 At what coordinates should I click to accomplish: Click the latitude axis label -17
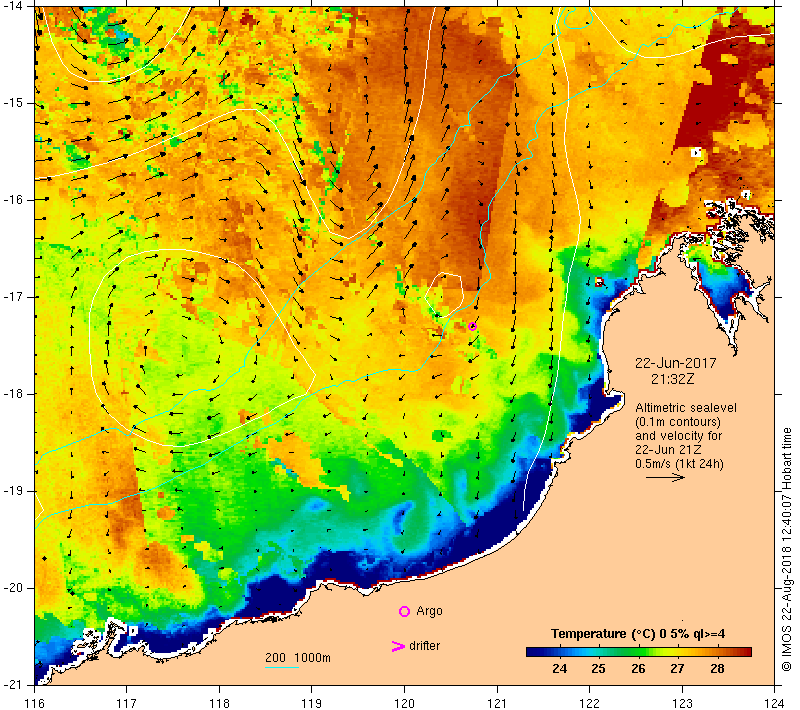pyautogui.click(x=13, y=297)
